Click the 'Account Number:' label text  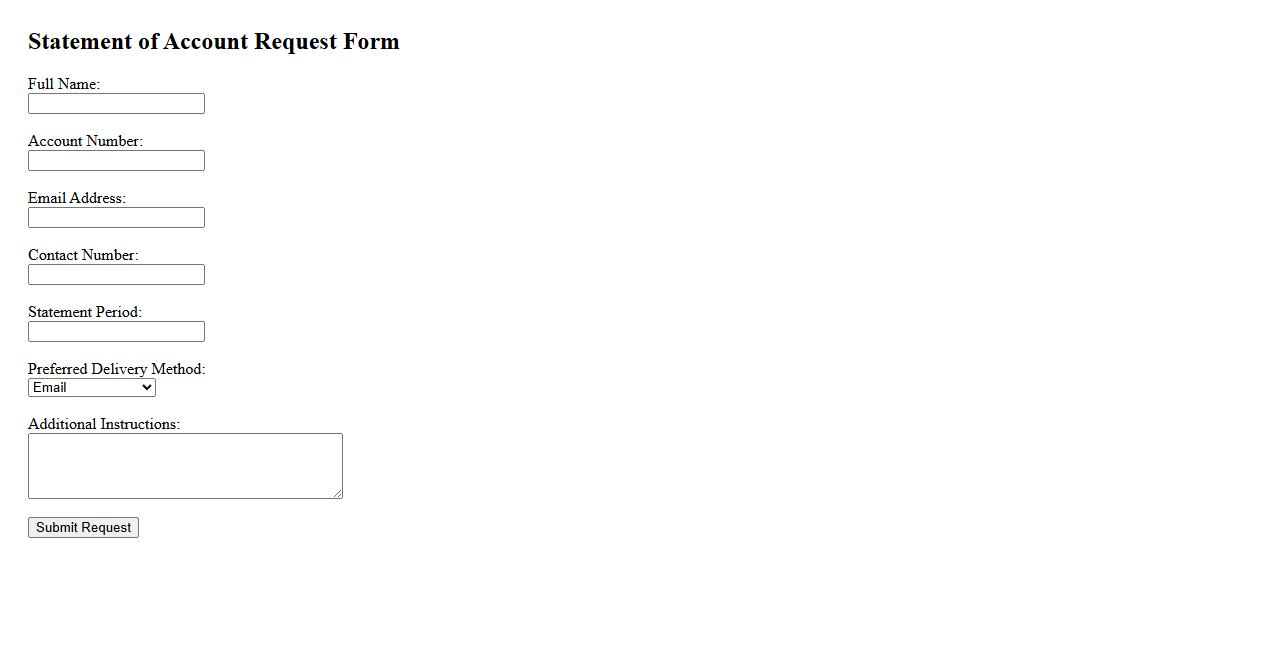click(x=85, y=141)
